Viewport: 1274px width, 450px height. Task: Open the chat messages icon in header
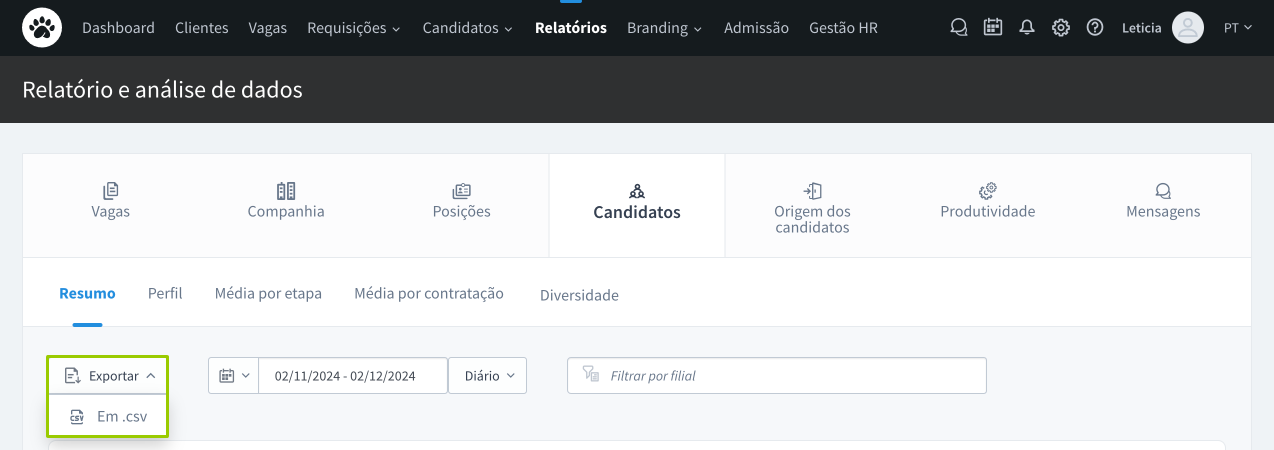pyautogui.click(x=958, y=28)
